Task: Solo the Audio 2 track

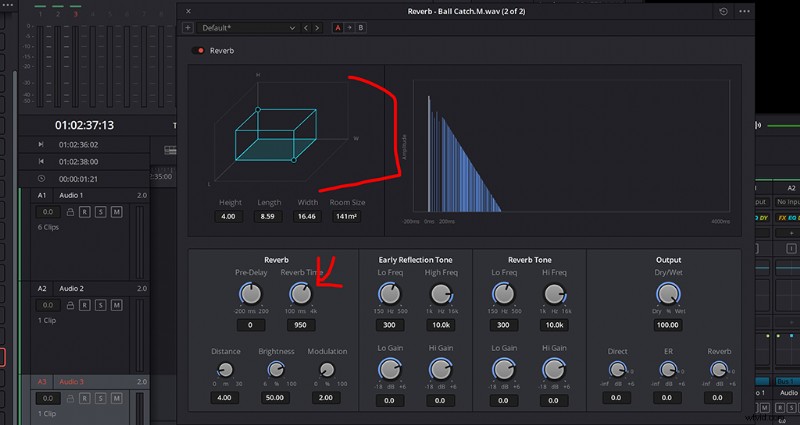Action: 101,305
